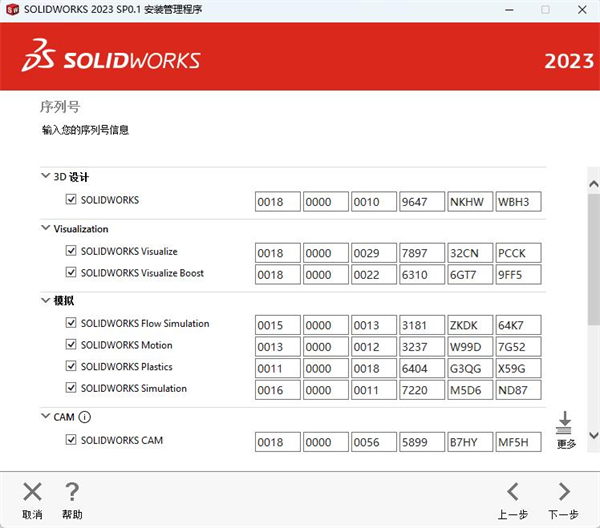This screenshot has height=528, width=600.
Task: Go back with the previous arrow (上一步)
Action: pos(513,492)
